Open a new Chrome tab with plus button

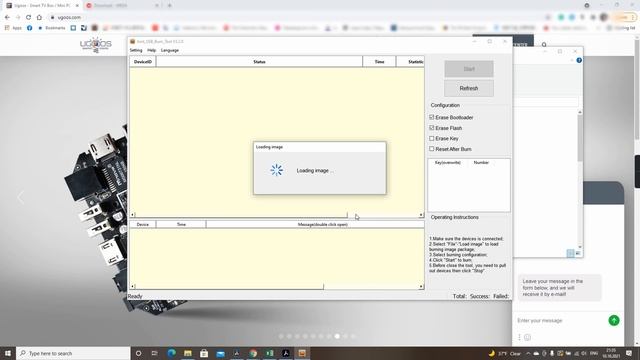click(x=169, y=6)
